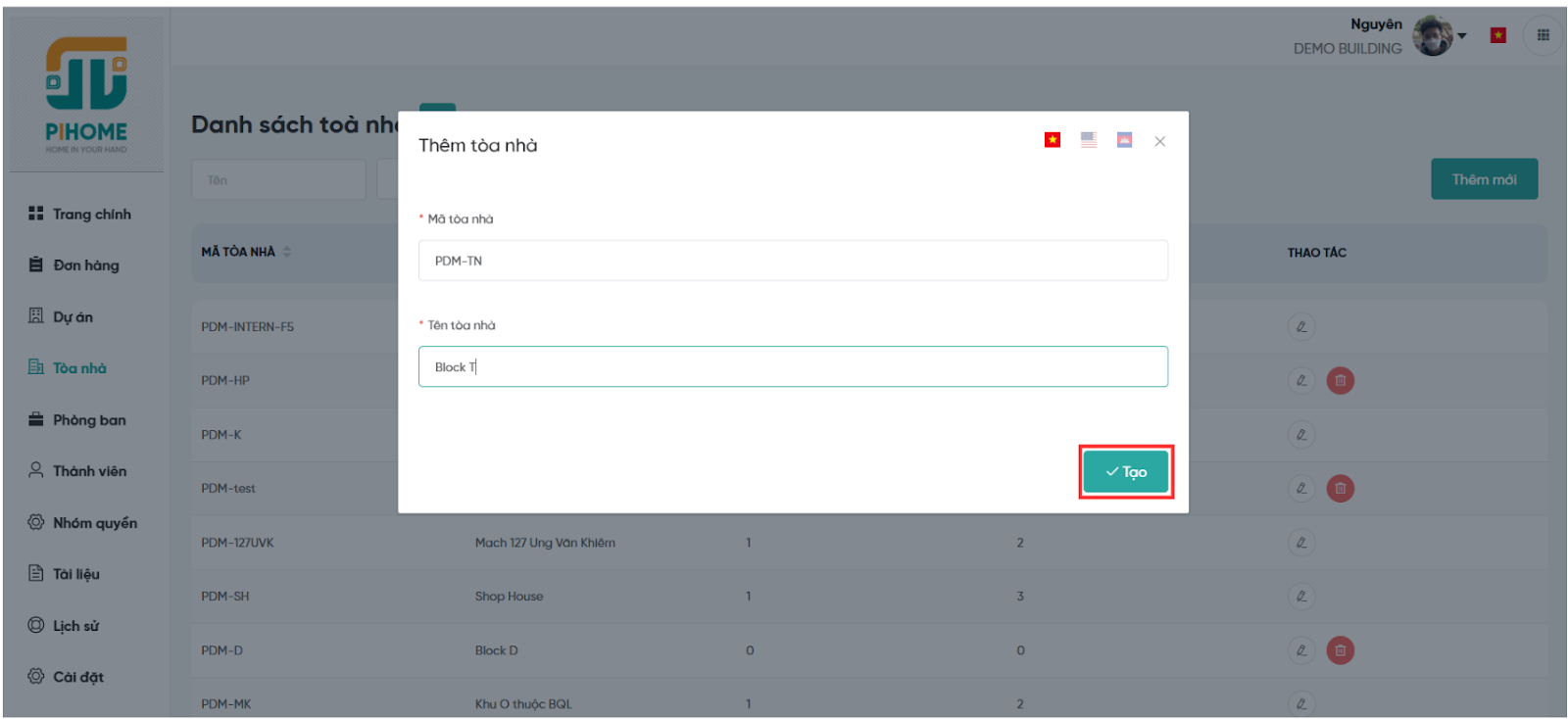Select the US flag language icon
The height and width of the screenshot is (719, 1568).
pyautogui.click(x=1088, y=140)
